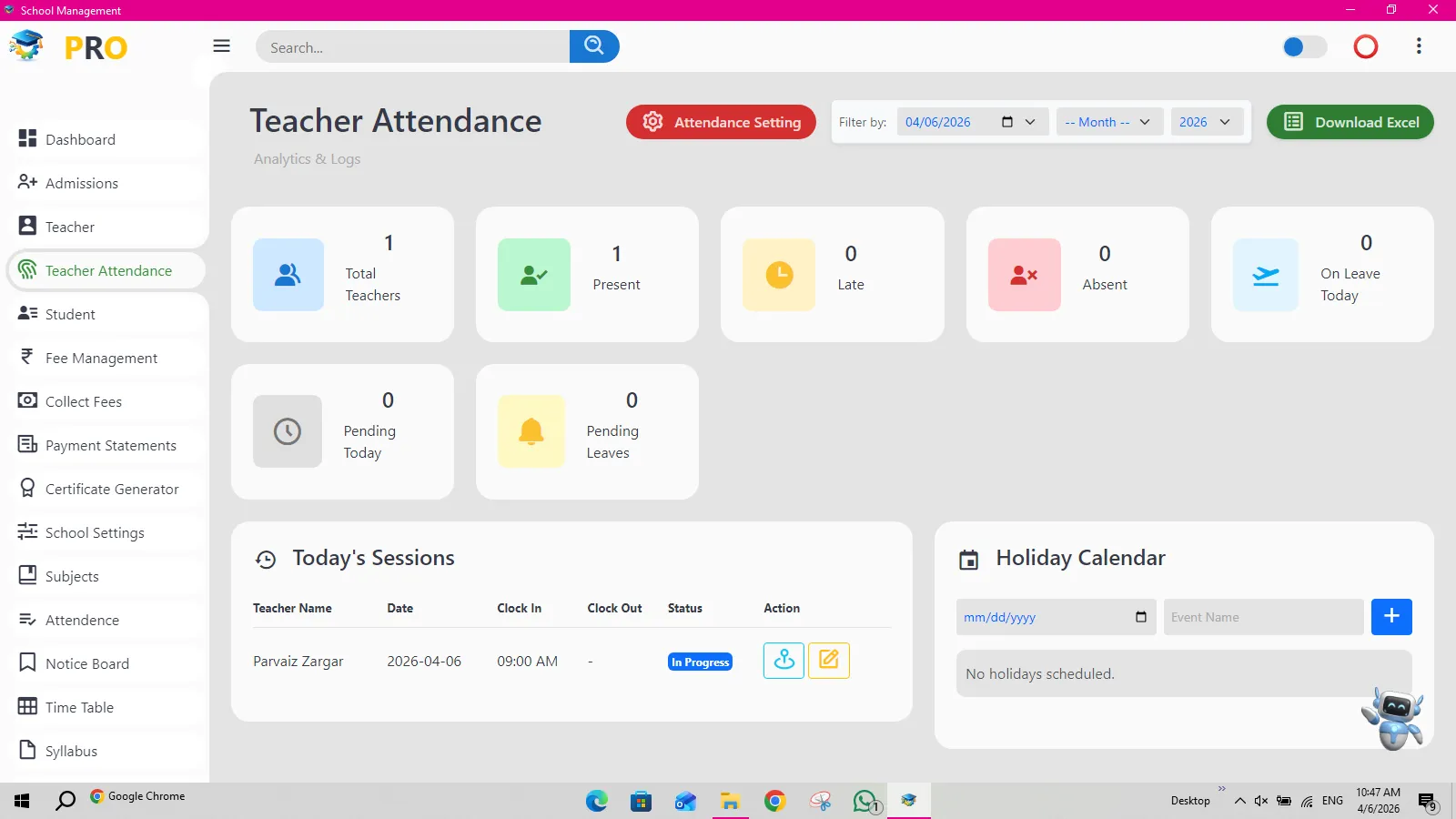Viewport: 1456px width, 819px height.
Task: Click the 09:00 AM clock-in value
Action: [528, 662]
